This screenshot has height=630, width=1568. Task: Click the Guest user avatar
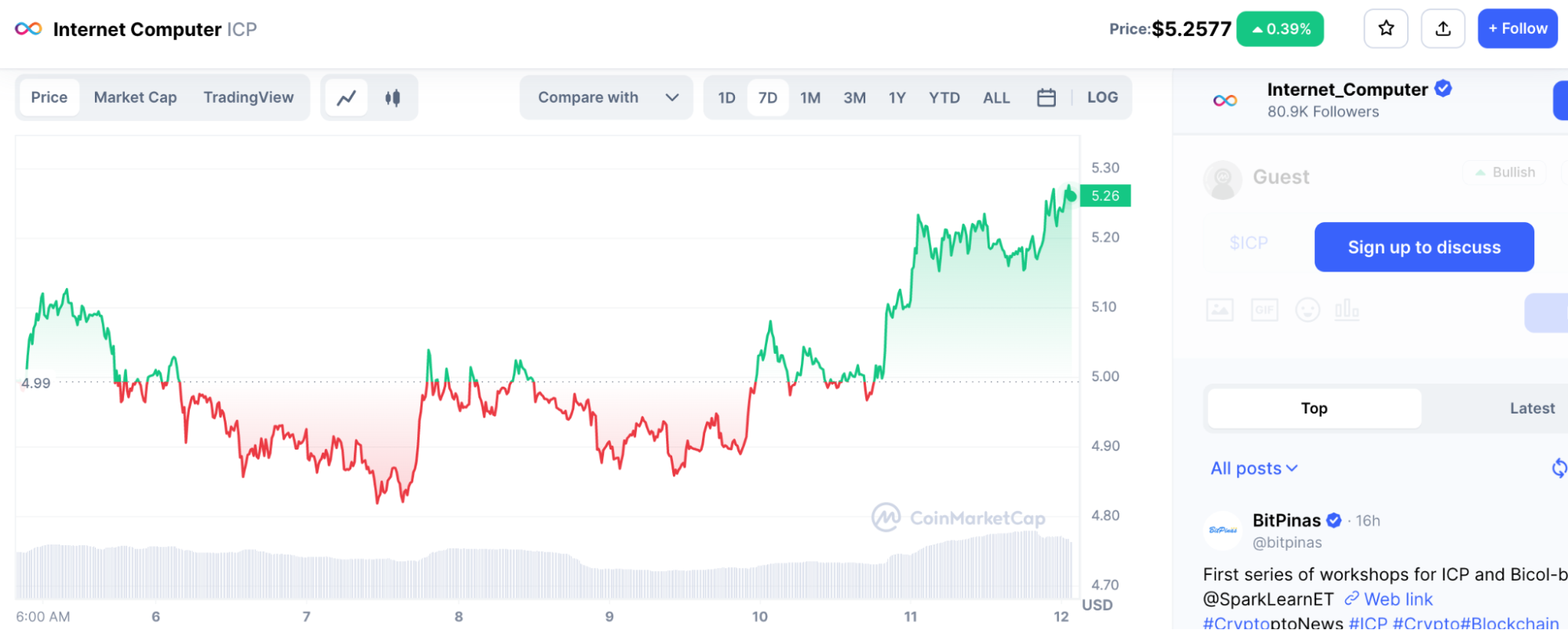point(1223,180)
